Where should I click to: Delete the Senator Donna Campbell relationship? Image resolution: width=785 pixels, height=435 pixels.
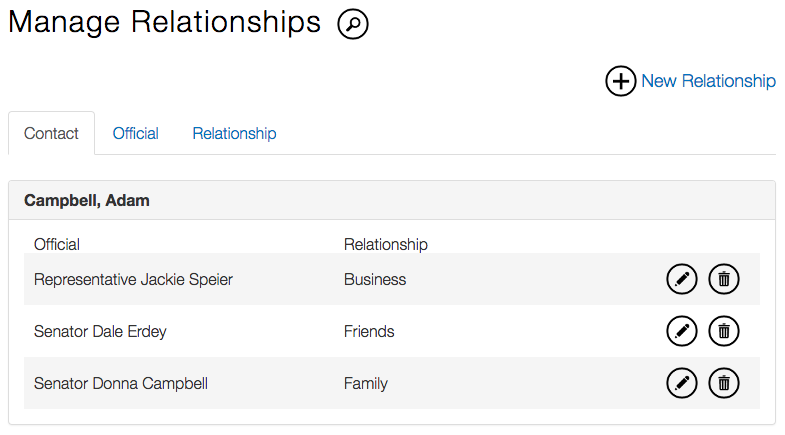[724, 382]
